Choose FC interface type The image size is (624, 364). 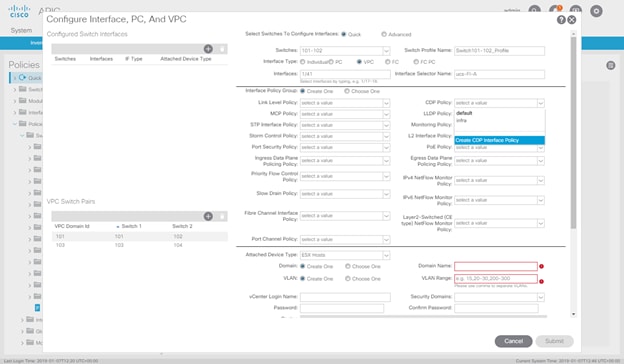pos(388,62)
